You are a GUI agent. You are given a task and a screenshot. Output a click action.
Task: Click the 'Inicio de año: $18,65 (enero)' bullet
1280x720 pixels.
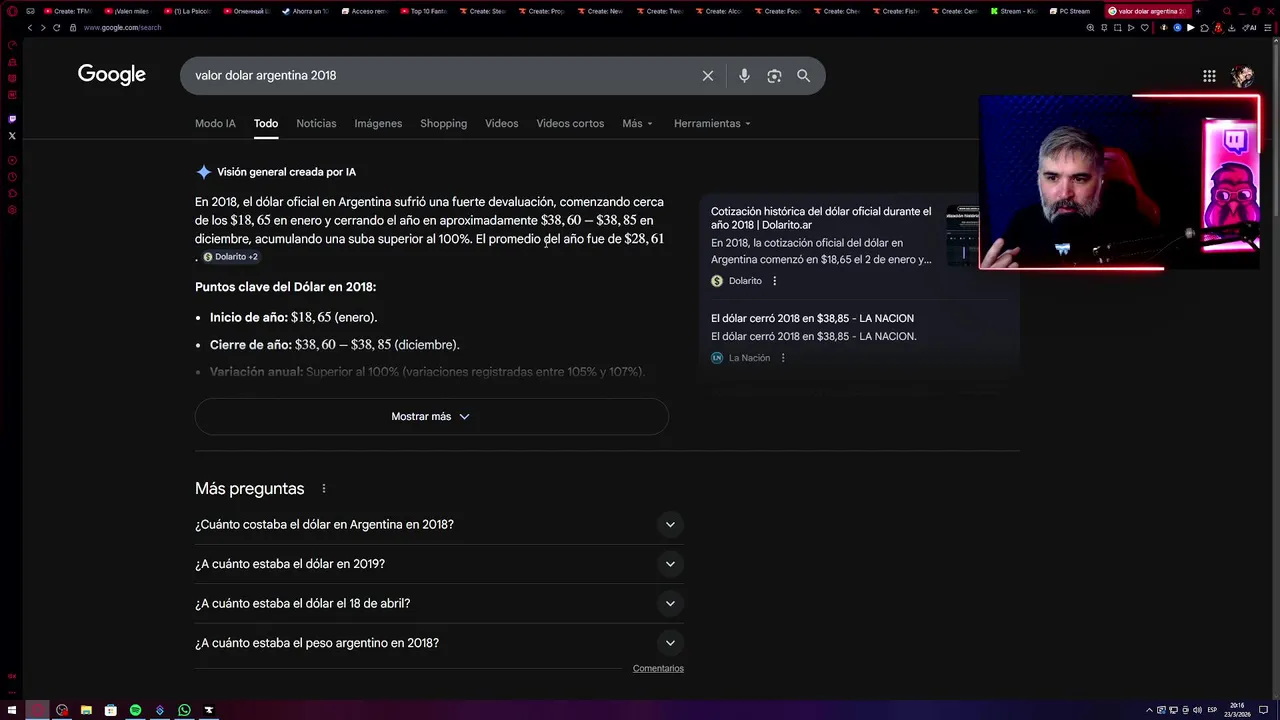pos(293,317)
